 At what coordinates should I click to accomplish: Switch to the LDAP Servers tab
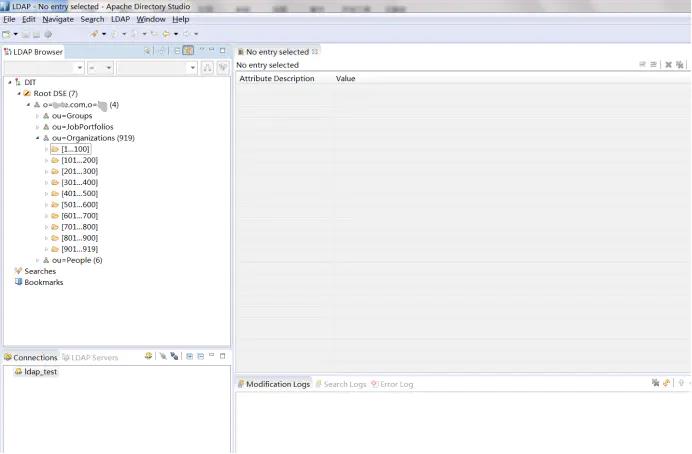click(90, 357)
